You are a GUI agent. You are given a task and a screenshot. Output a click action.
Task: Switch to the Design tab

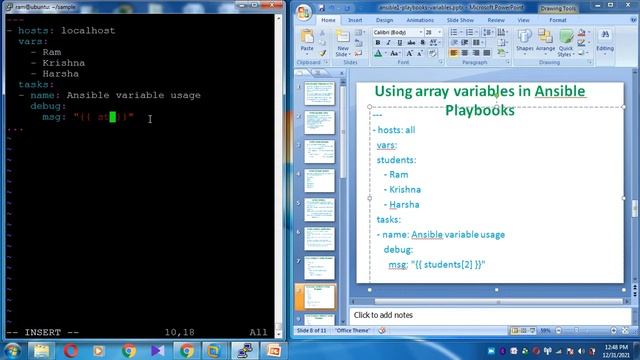click(x=384, y=20)
